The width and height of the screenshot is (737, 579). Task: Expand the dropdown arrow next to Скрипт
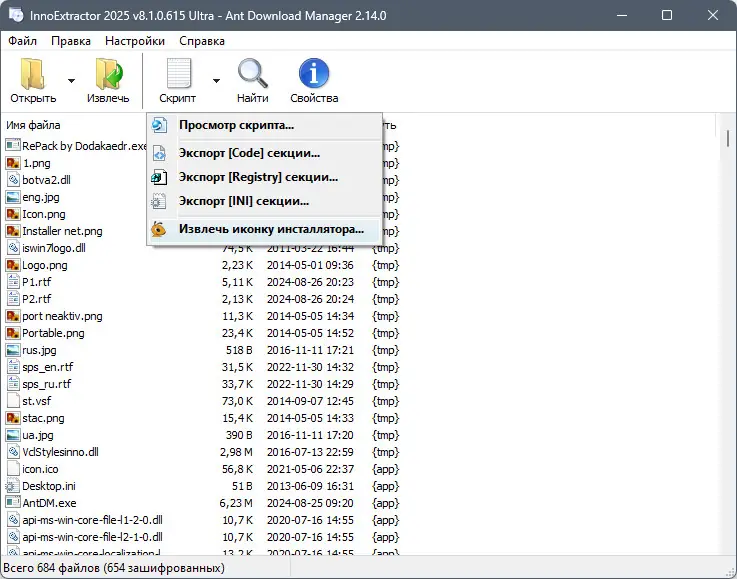tap(216, 81)
